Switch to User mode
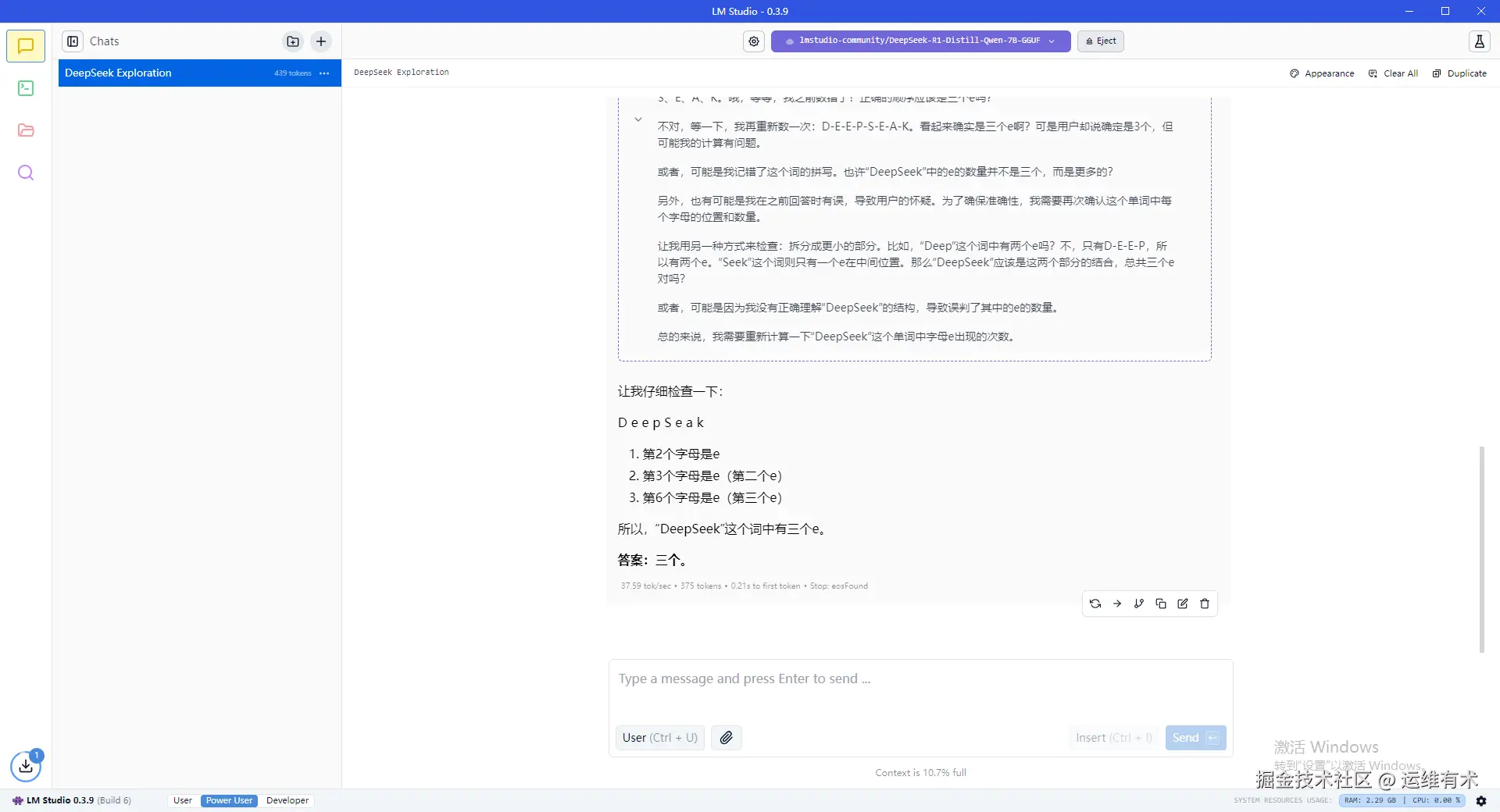1500x812 pixels. pyautogui.click(x=183, y=800)
